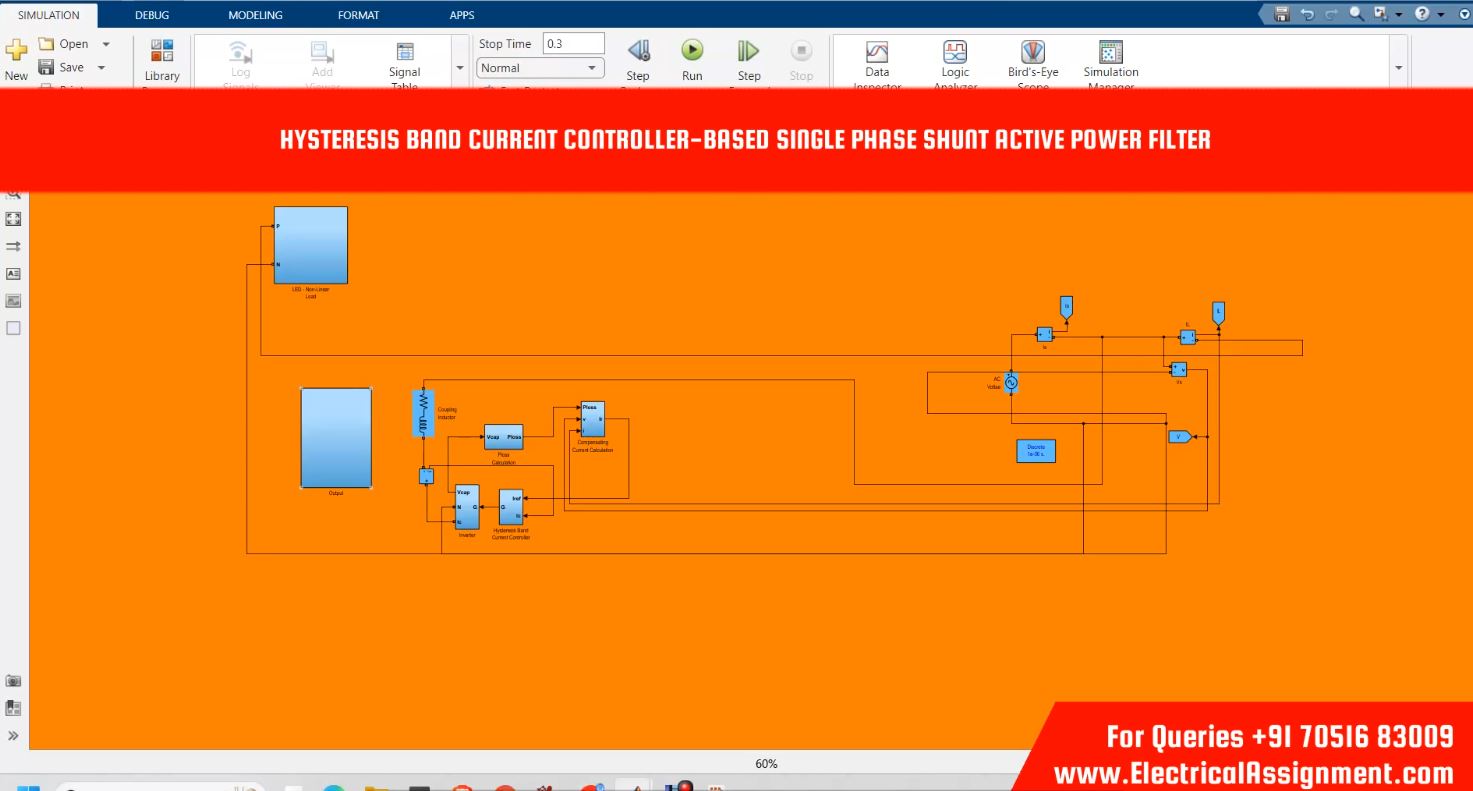Expand the Review Results gallery arrow

[1398, 68]
